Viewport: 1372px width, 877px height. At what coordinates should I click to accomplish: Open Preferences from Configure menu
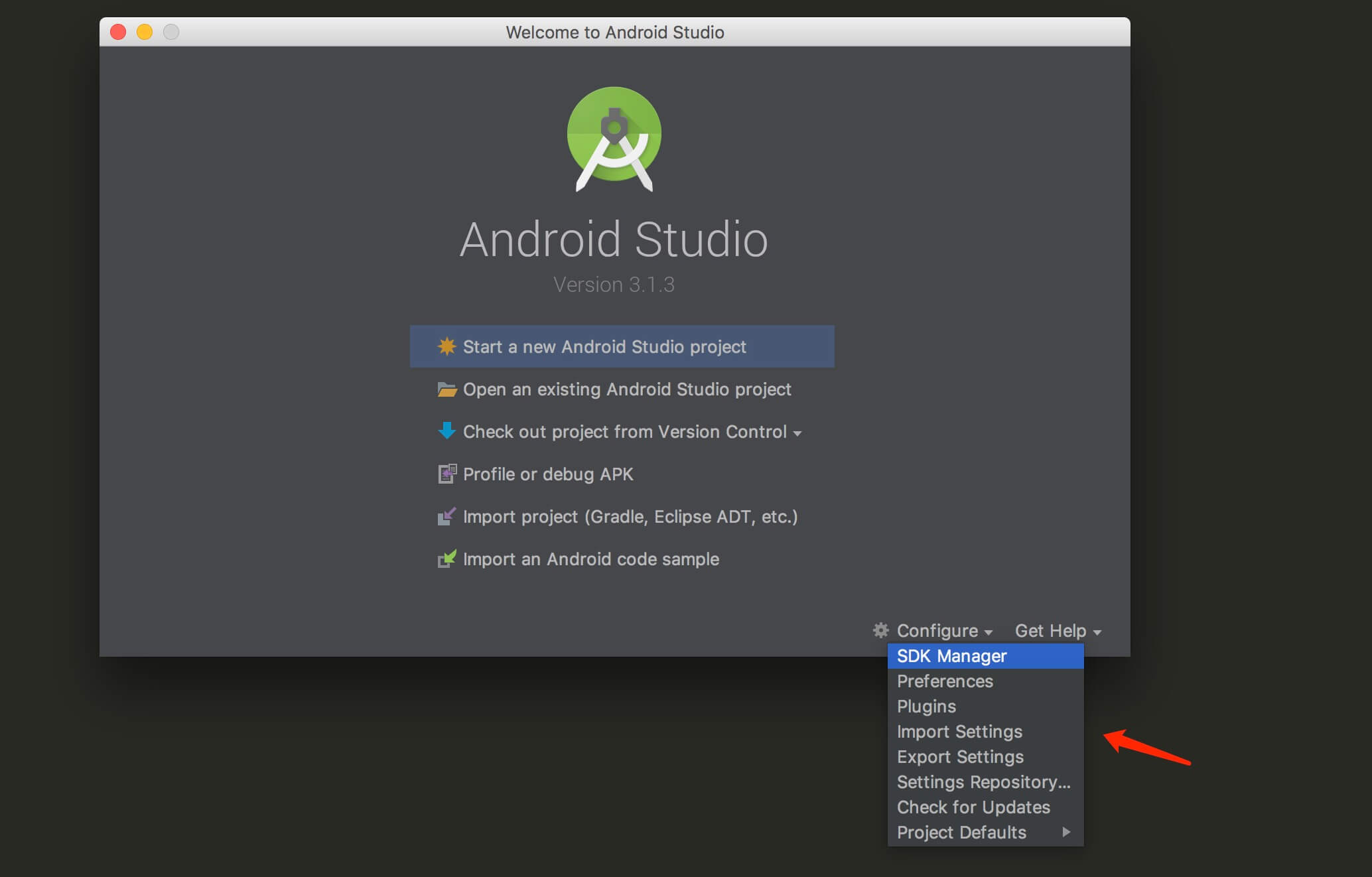pyautogui.click(x=945, y=681)
